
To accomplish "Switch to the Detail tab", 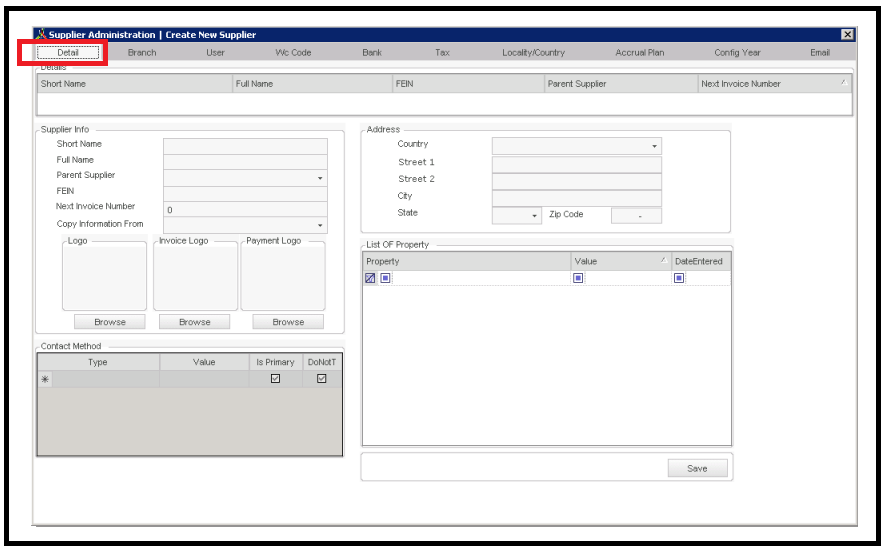I will pyautogui.click(x=68, y=52).
